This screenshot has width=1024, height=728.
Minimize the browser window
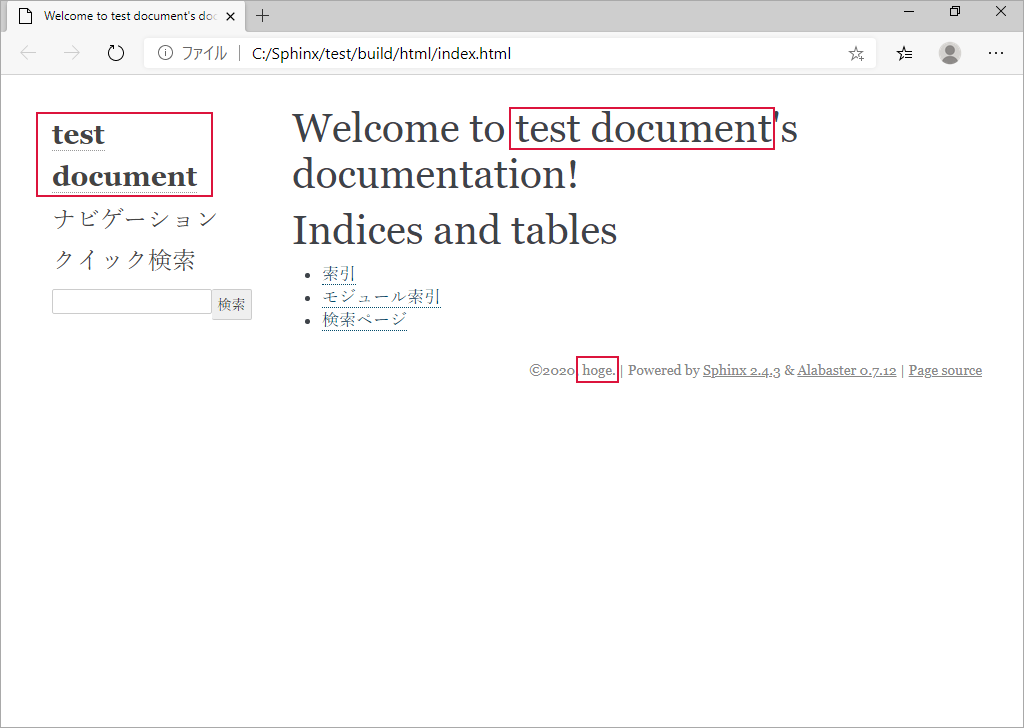click(908, 12)
